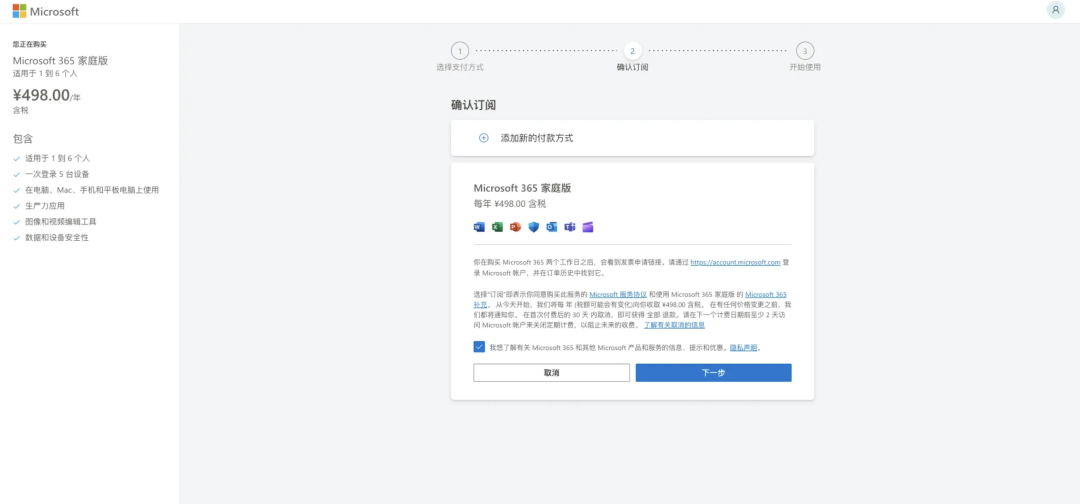The height and width of the screenshot is (504, 1080).
Task: Click the Teams app icon
Action: click(x=570, y=227)
